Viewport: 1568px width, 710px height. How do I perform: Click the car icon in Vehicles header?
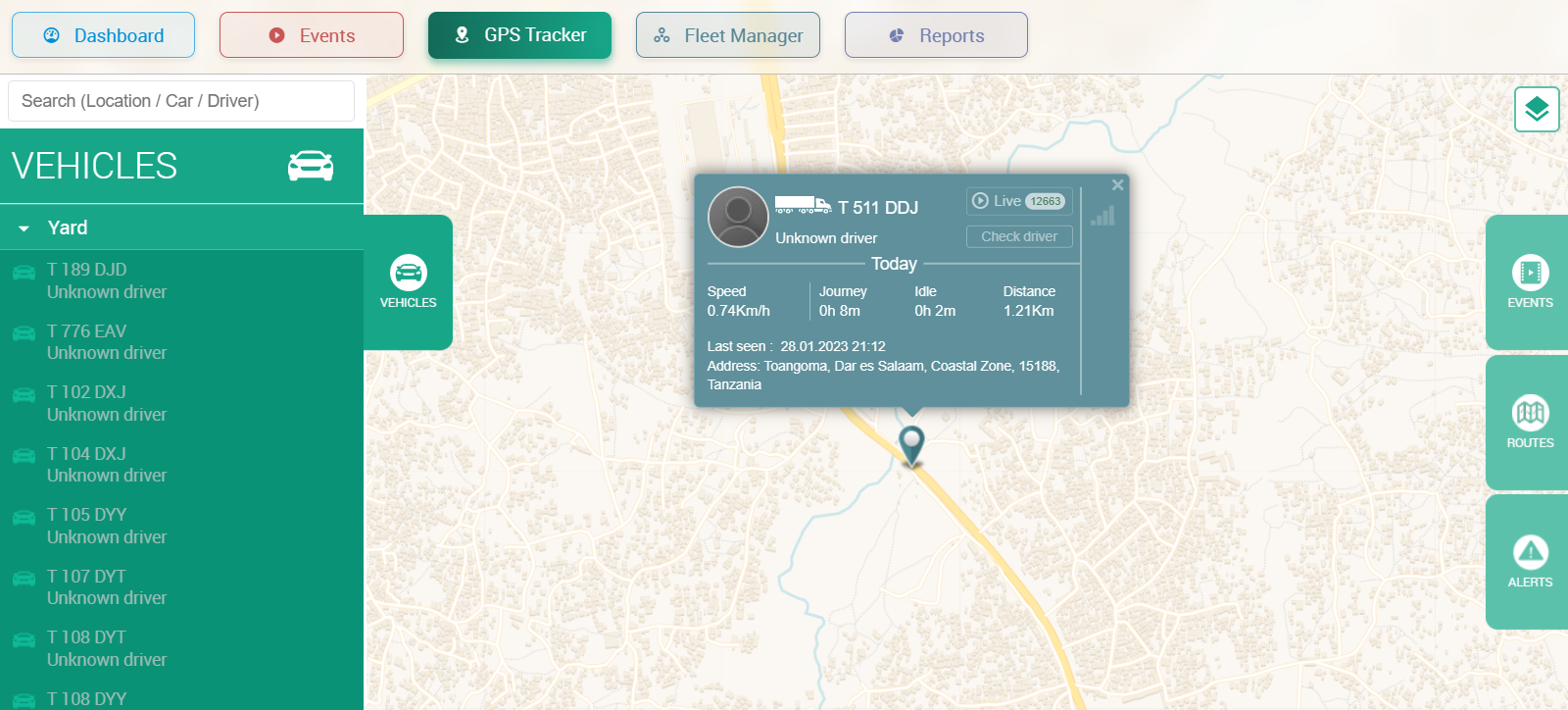click(x=310, y=166)
